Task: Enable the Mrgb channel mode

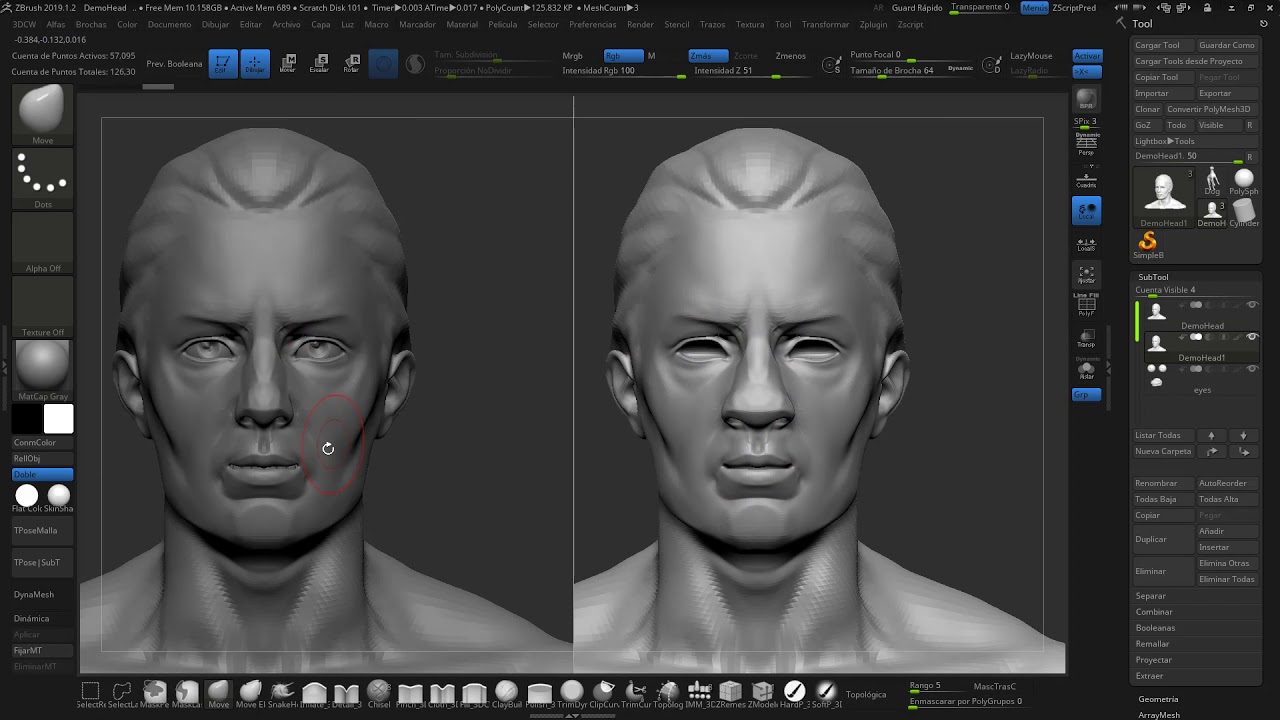Action: [572, 56]
